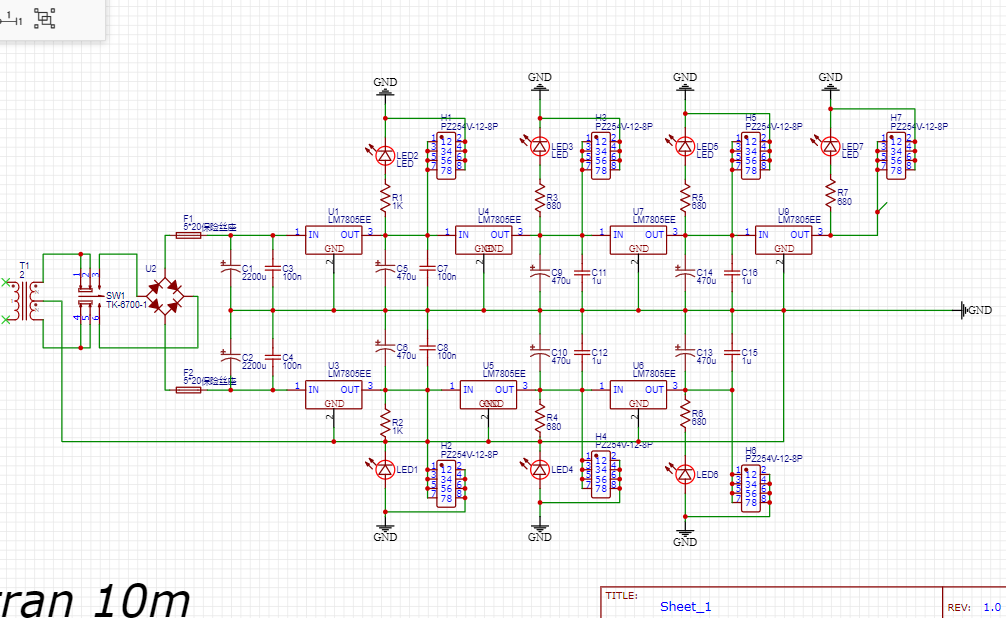Click the Sheet_1 title text
Screen dimensions: 1006x618
coord(685,606)
